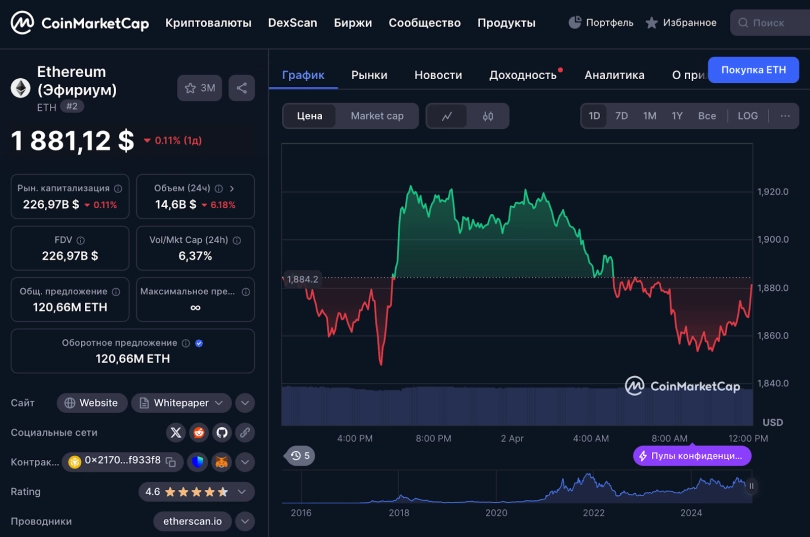Open the Reddit social link

[x=199, y=432]
